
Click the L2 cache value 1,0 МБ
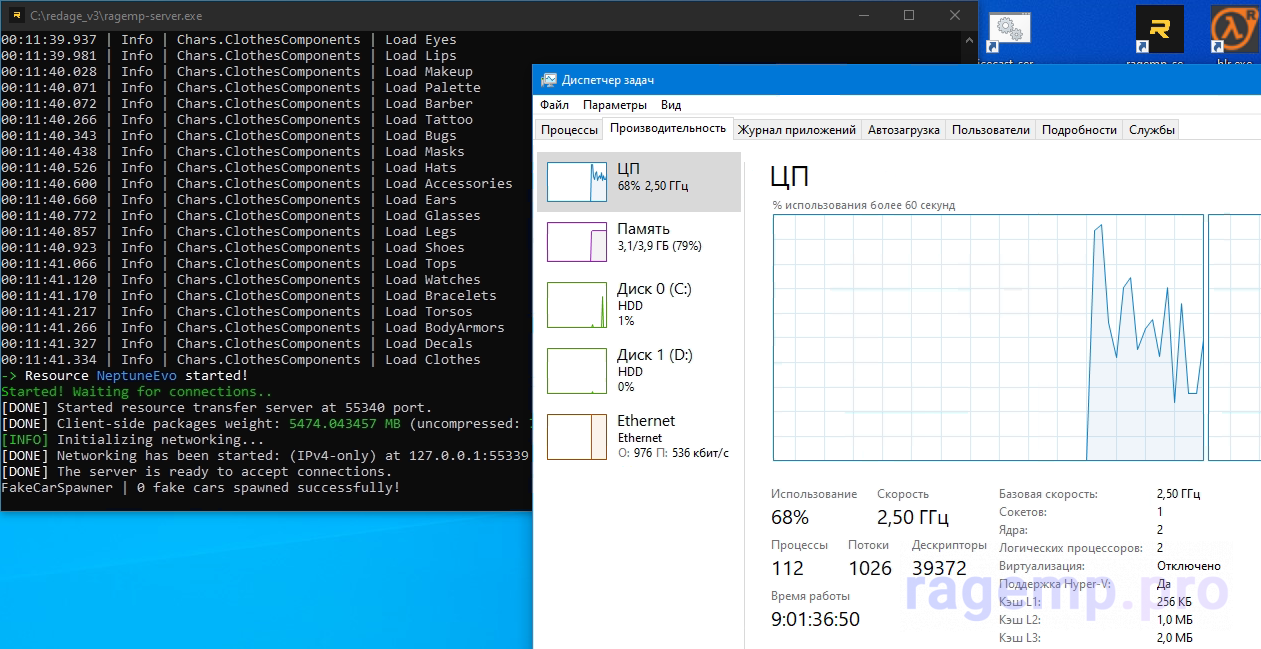pos(1174,620)
